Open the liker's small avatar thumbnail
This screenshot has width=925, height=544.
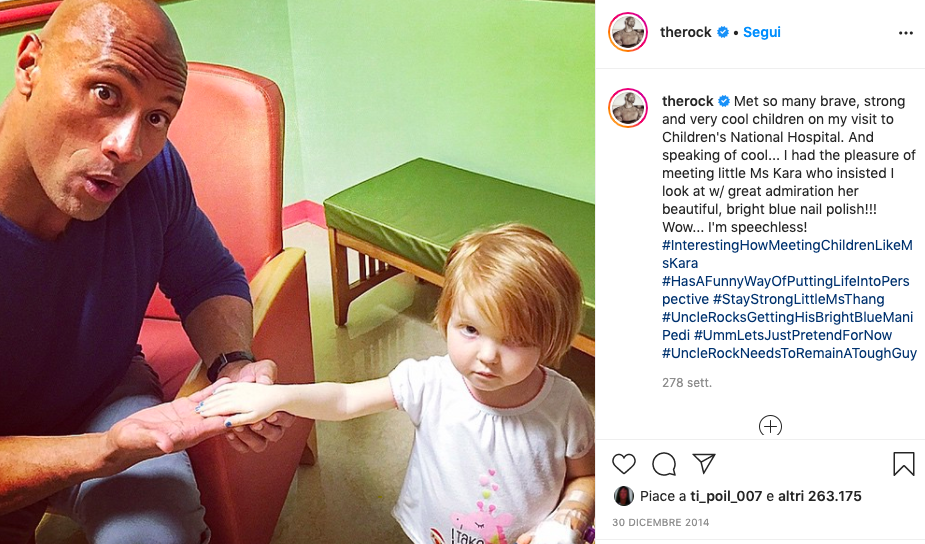coord(624,496)
